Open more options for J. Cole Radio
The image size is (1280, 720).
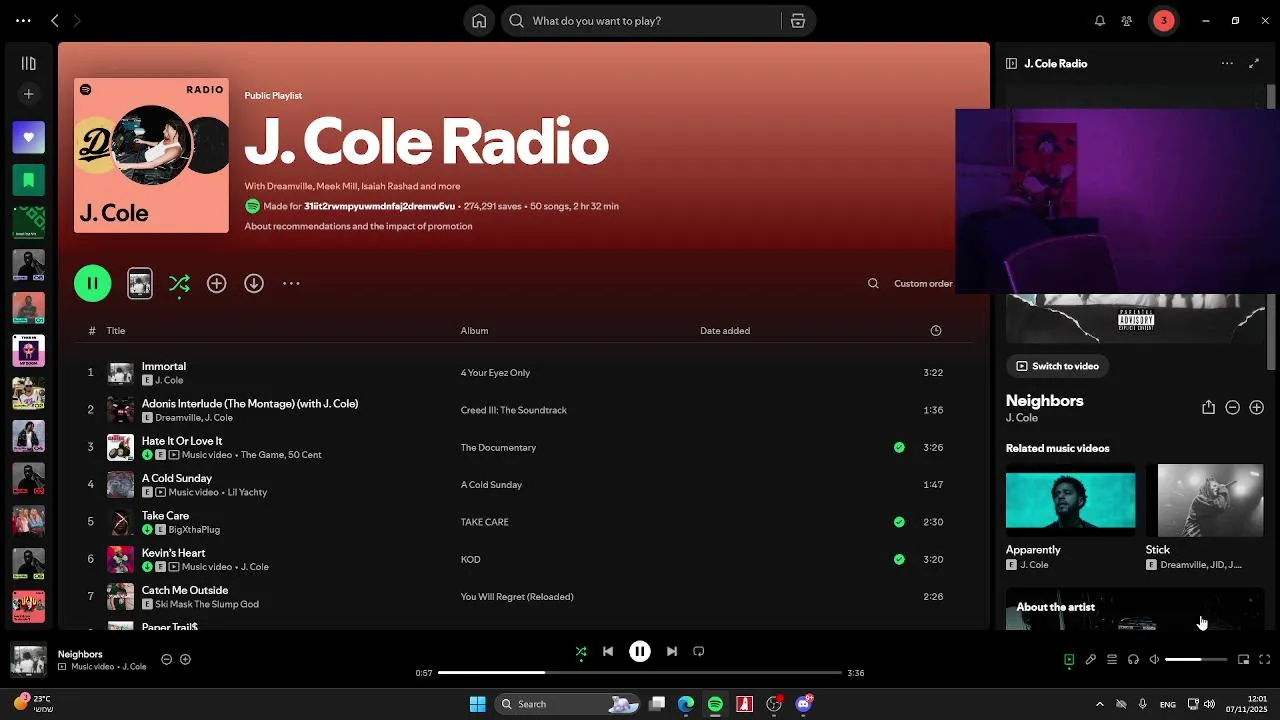(x=291, y=284)
